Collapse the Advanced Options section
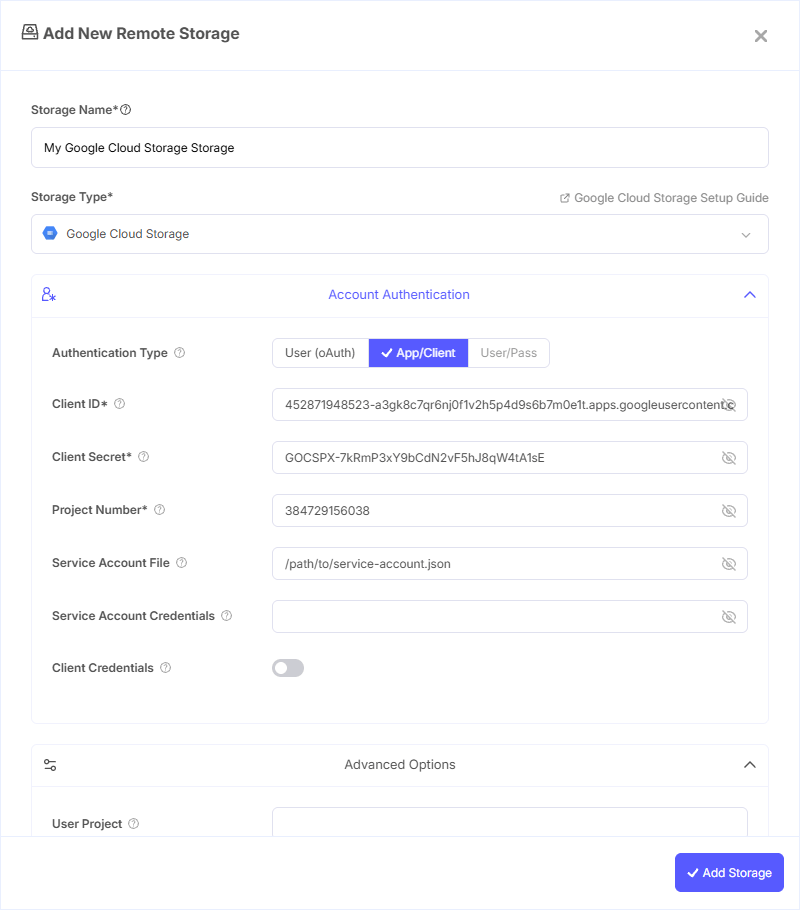Image resolution: width=800 pixels, height=910 pixels. pos(749,765)
